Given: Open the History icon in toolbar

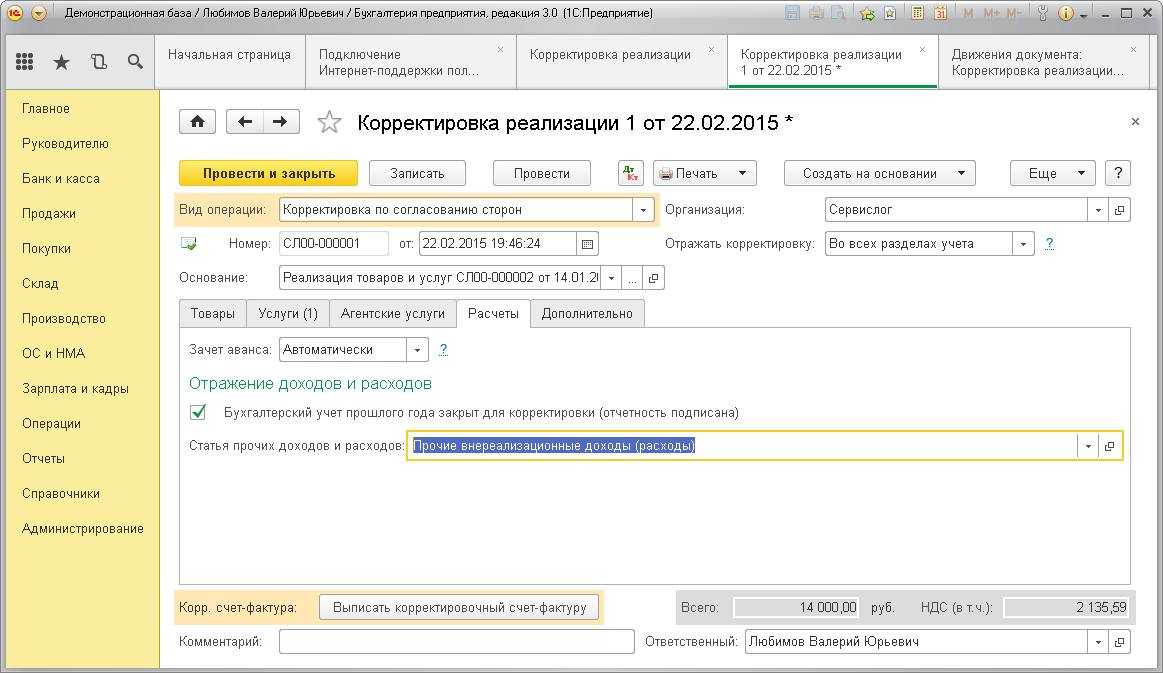Looking at the screenshot, I should point(98,62).
